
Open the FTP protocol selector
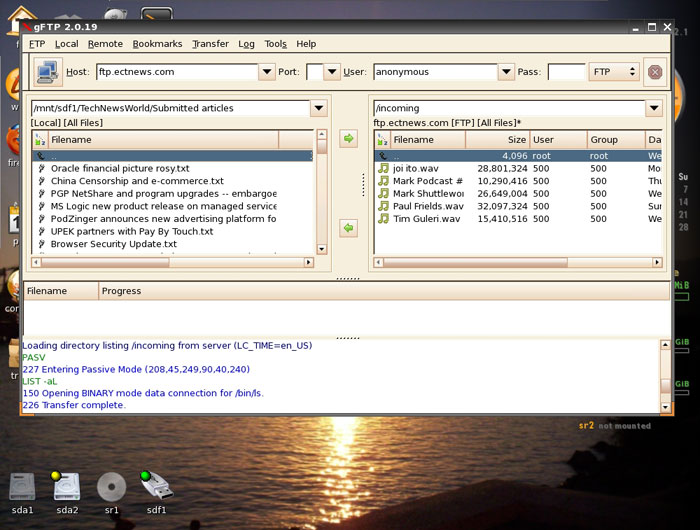pyautogui.click(x=614, y=72)
